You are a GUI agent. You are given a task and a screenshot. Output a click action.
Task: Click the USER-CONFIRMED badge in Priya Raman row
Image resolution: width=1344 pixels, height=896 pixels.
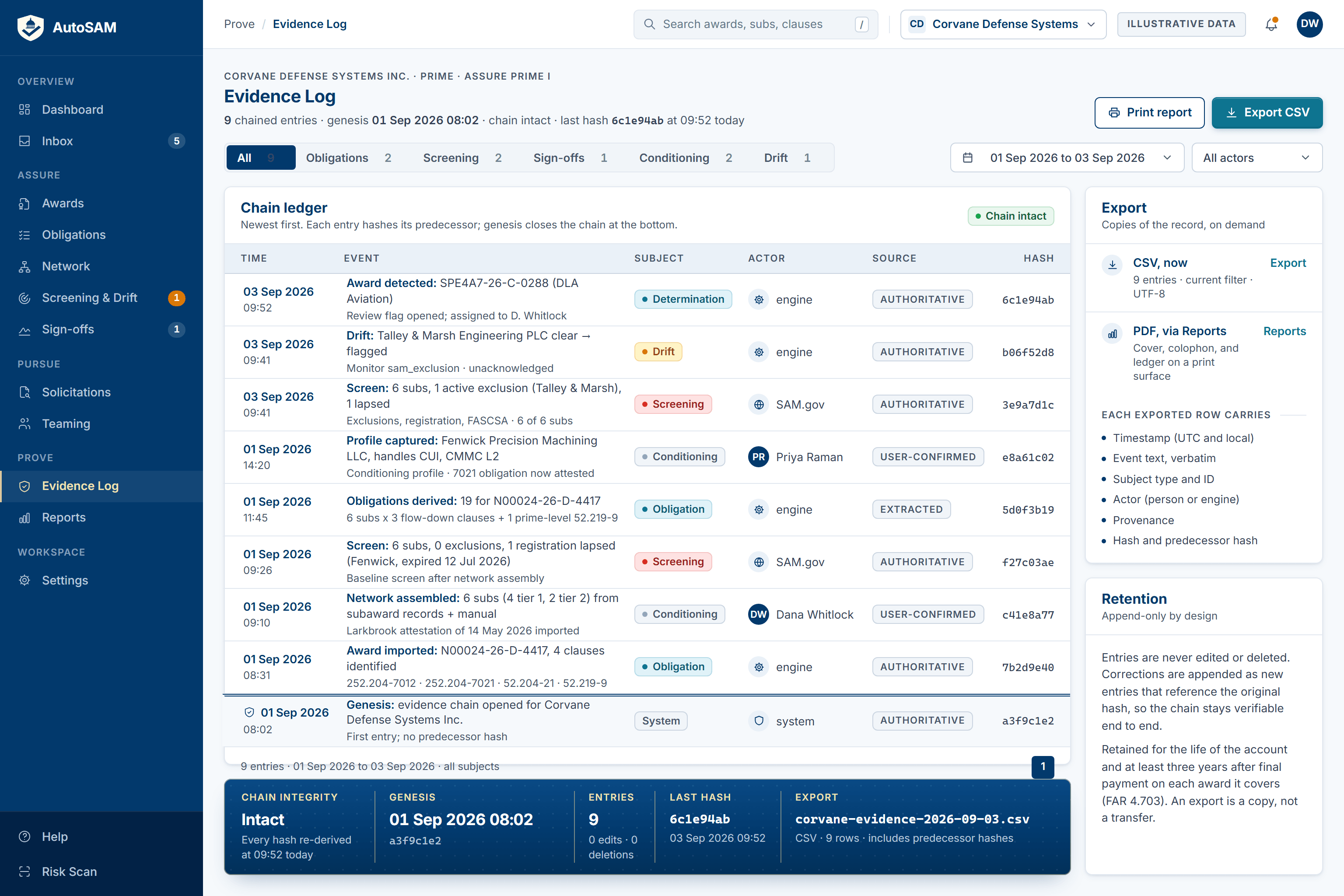pos(927,457)
